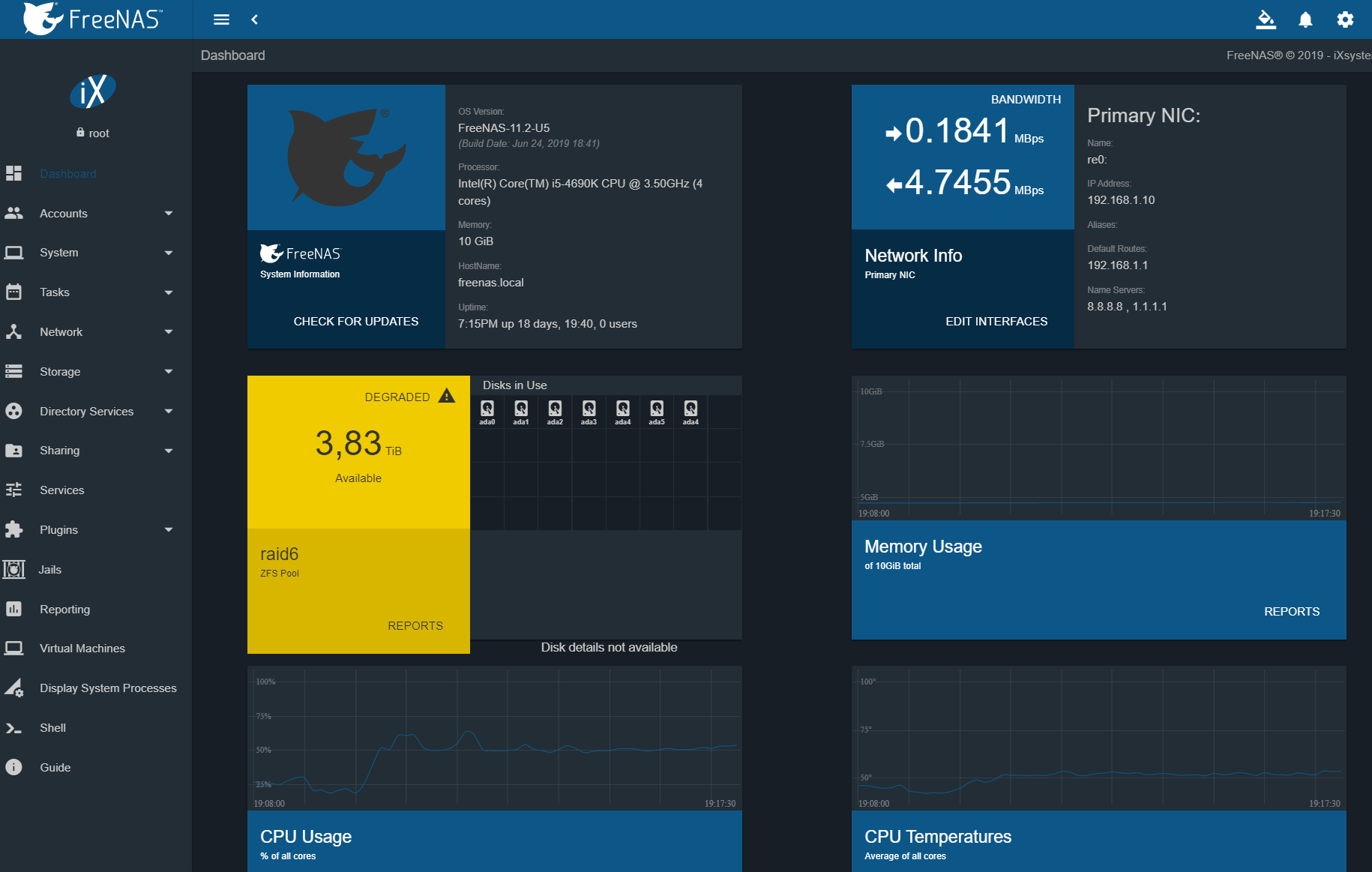The image size is (1372, 872).
Task: Click the Jails icon
Action: (x=13, y=569)
